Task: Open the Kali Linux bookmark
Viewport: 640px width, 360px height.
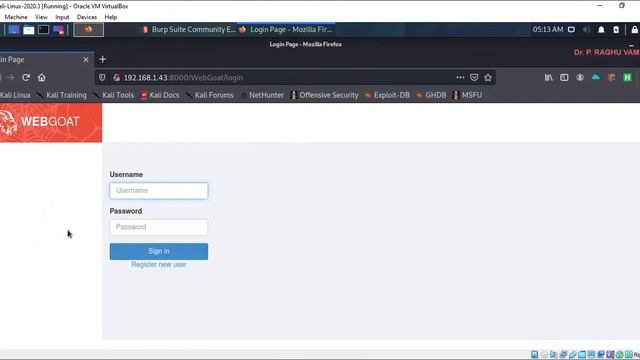Action: click(15, 95)
